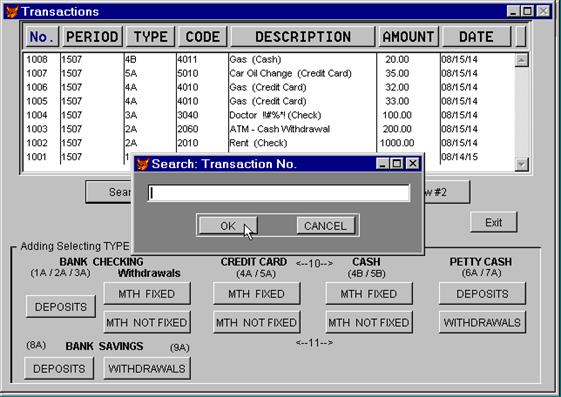
Task: Minimize the Search: Transaction No. dialog
Action: [x=382, y=164]
